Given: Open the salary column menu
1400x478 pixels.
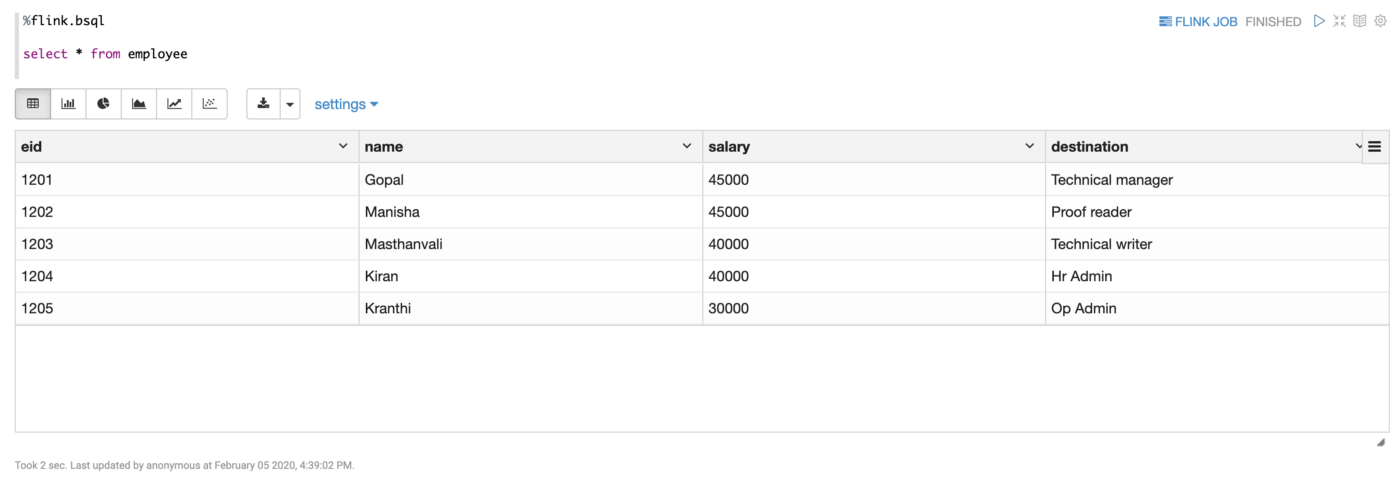Looking at the screenshot, I should 1030,146.
